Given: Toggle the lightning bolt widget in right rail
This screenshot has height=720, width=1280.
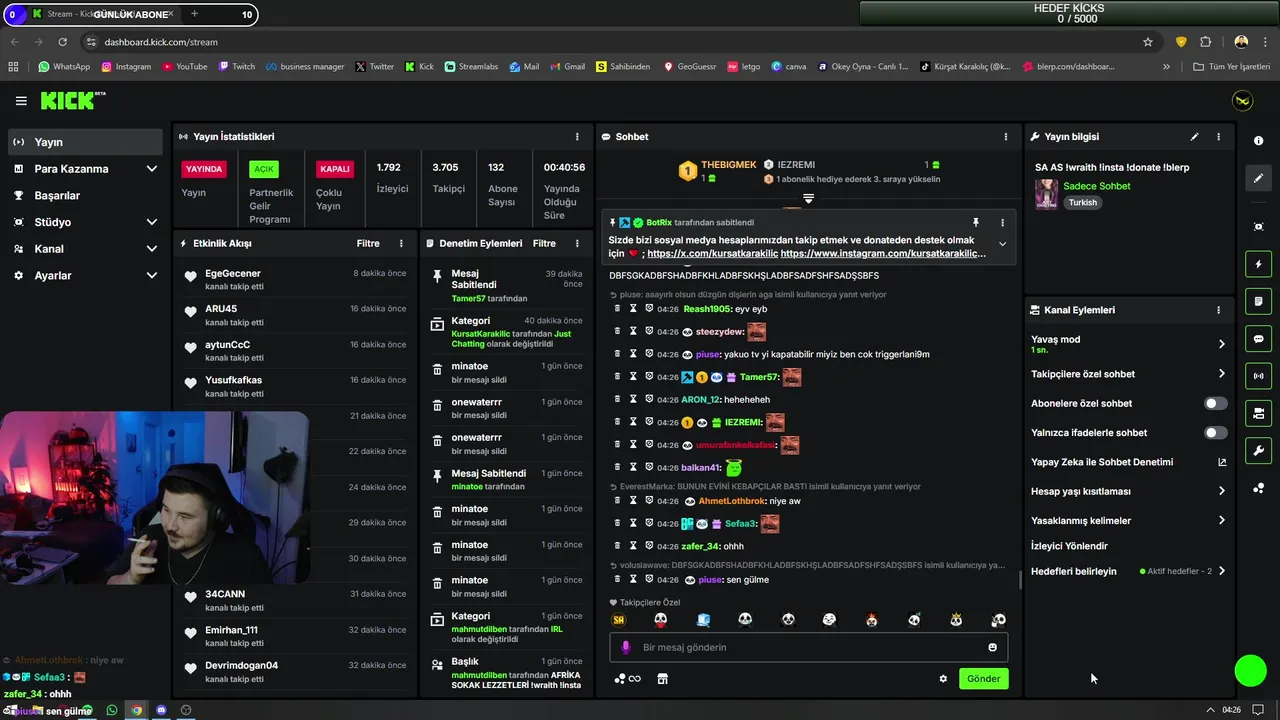Looking at the screenshot, I should click(x=1258, y=264).
